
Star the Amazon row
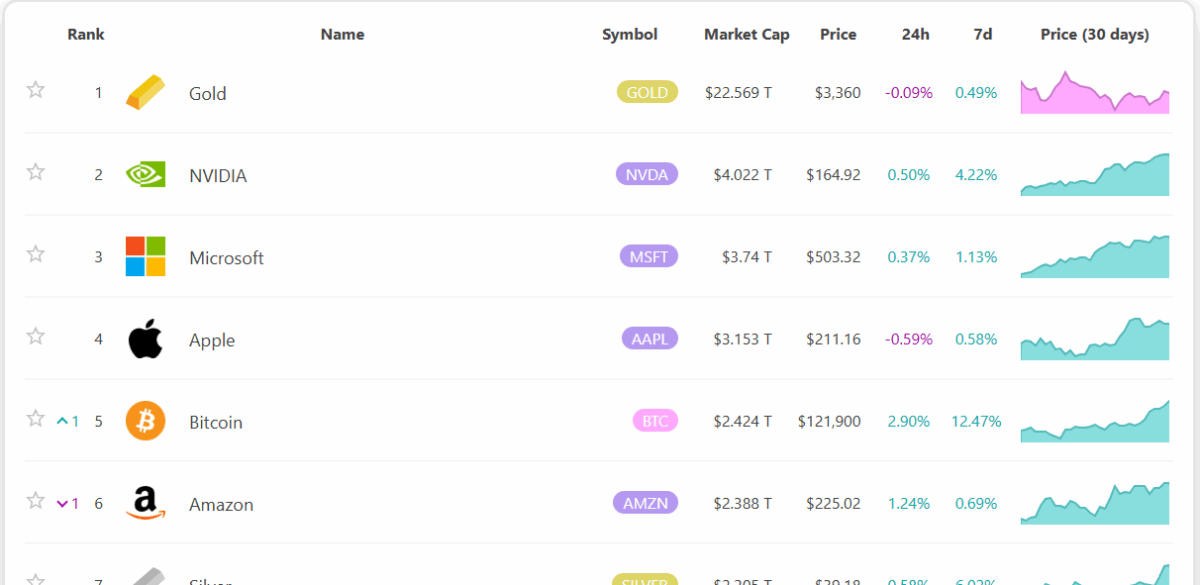[x=35, y=500]
